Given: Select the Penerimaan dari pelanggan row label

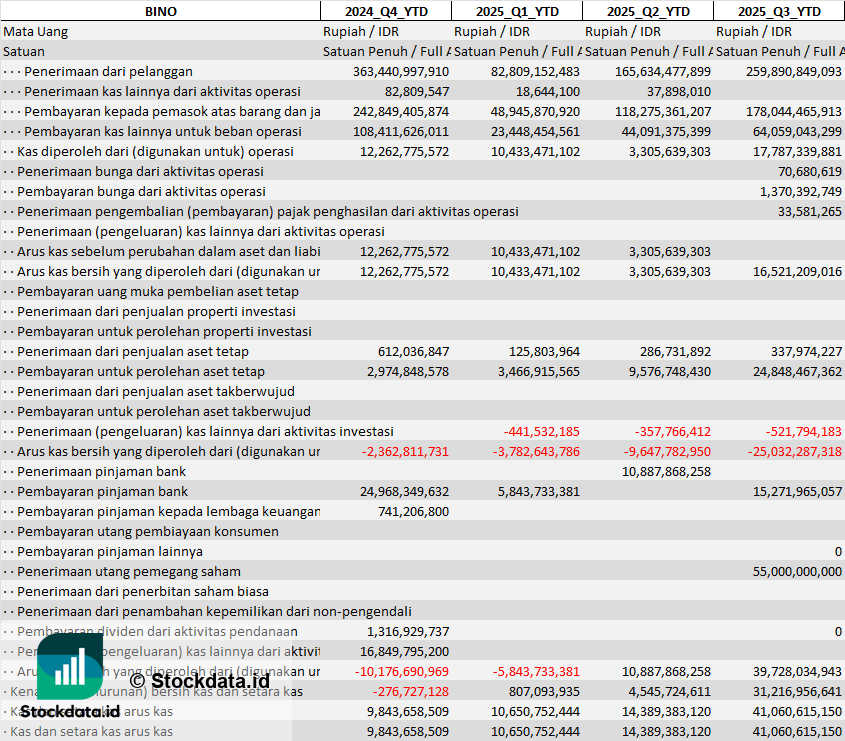Looking at the screenshot, I should 108,71.
